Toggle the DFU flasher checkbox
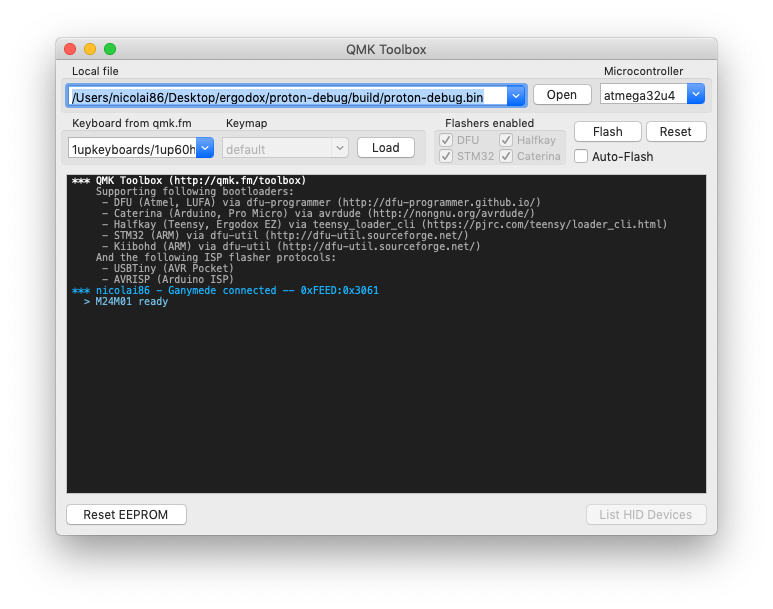This screenshot has width=773, height=609. click(x=446, y=140)
